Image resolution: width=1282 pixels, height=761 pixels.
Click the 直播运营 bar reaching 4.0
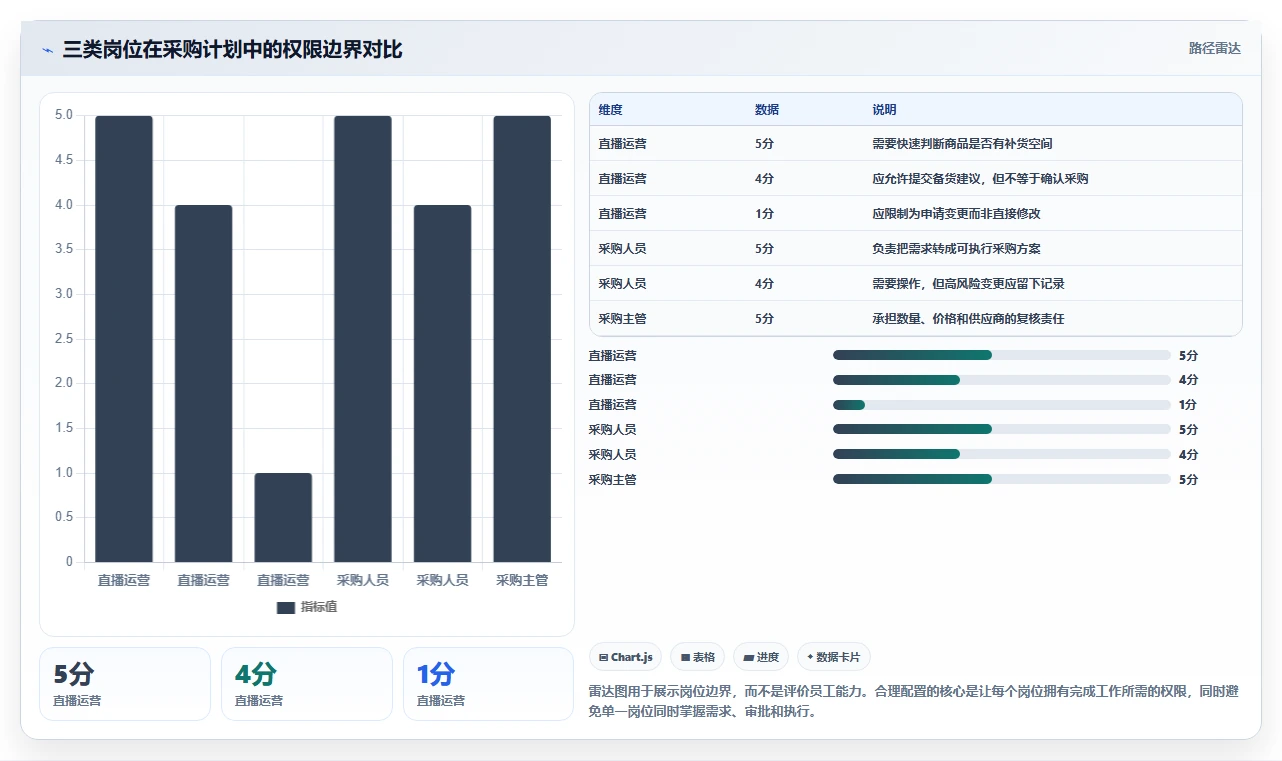point(203,383)
